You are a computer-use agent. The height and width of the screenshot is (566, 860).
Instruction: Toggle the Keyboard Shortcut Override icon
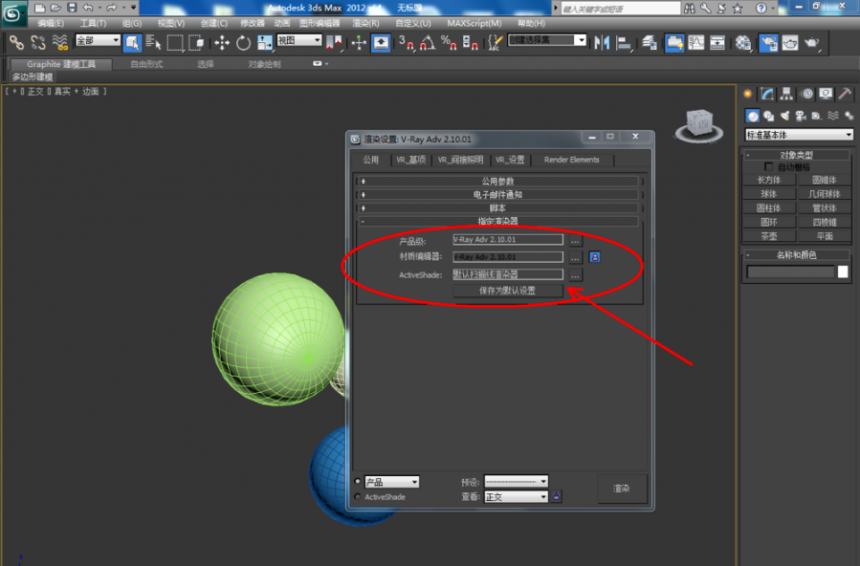[381, 42]
